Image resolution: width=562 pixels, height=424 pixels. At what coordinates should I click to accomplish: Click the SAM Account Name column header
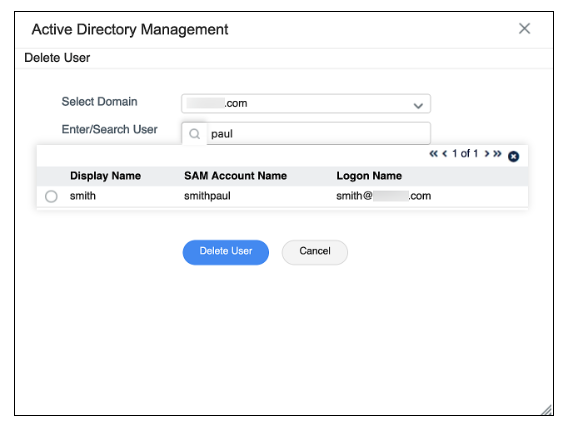coord(235,176)
